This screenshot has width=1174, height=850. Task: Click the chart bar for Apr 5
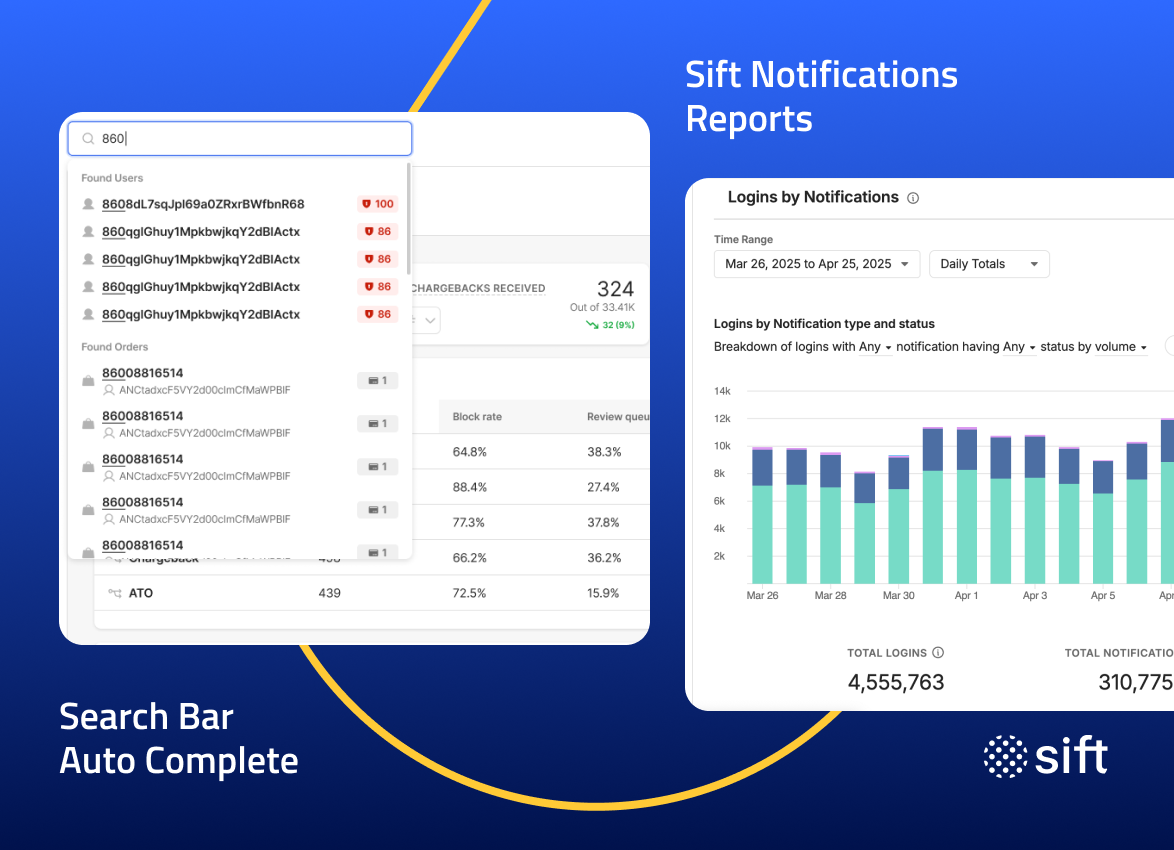[x=1103, y=522]
